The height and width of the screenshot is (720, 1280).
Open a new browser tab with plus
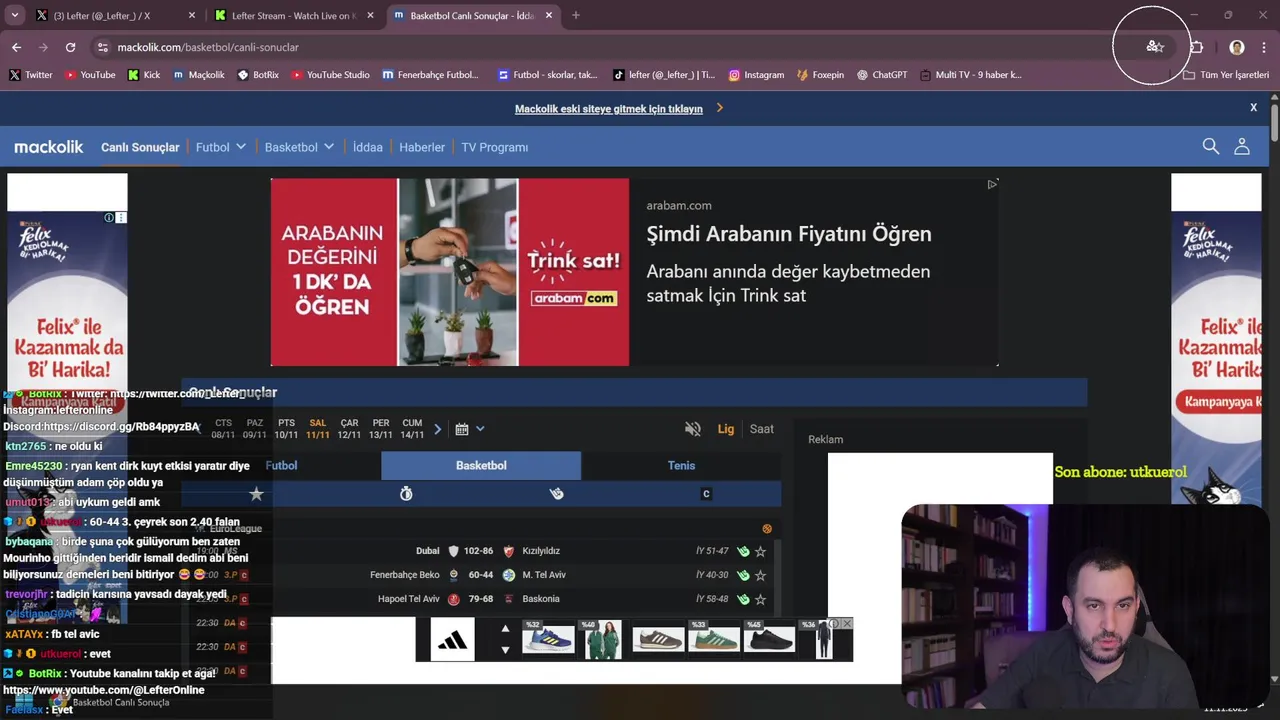point(575,15)
